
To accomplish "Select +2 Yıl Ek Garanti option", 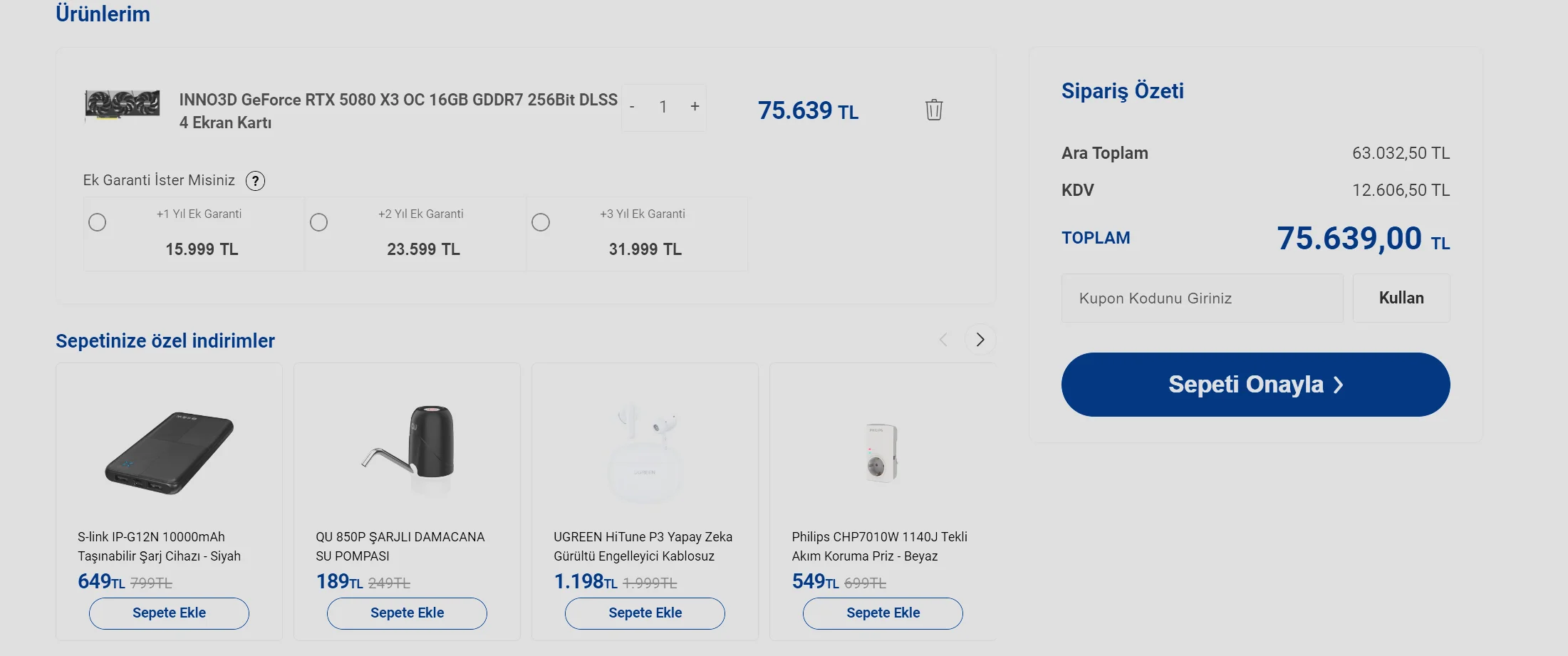I will (x=319, y=222).
